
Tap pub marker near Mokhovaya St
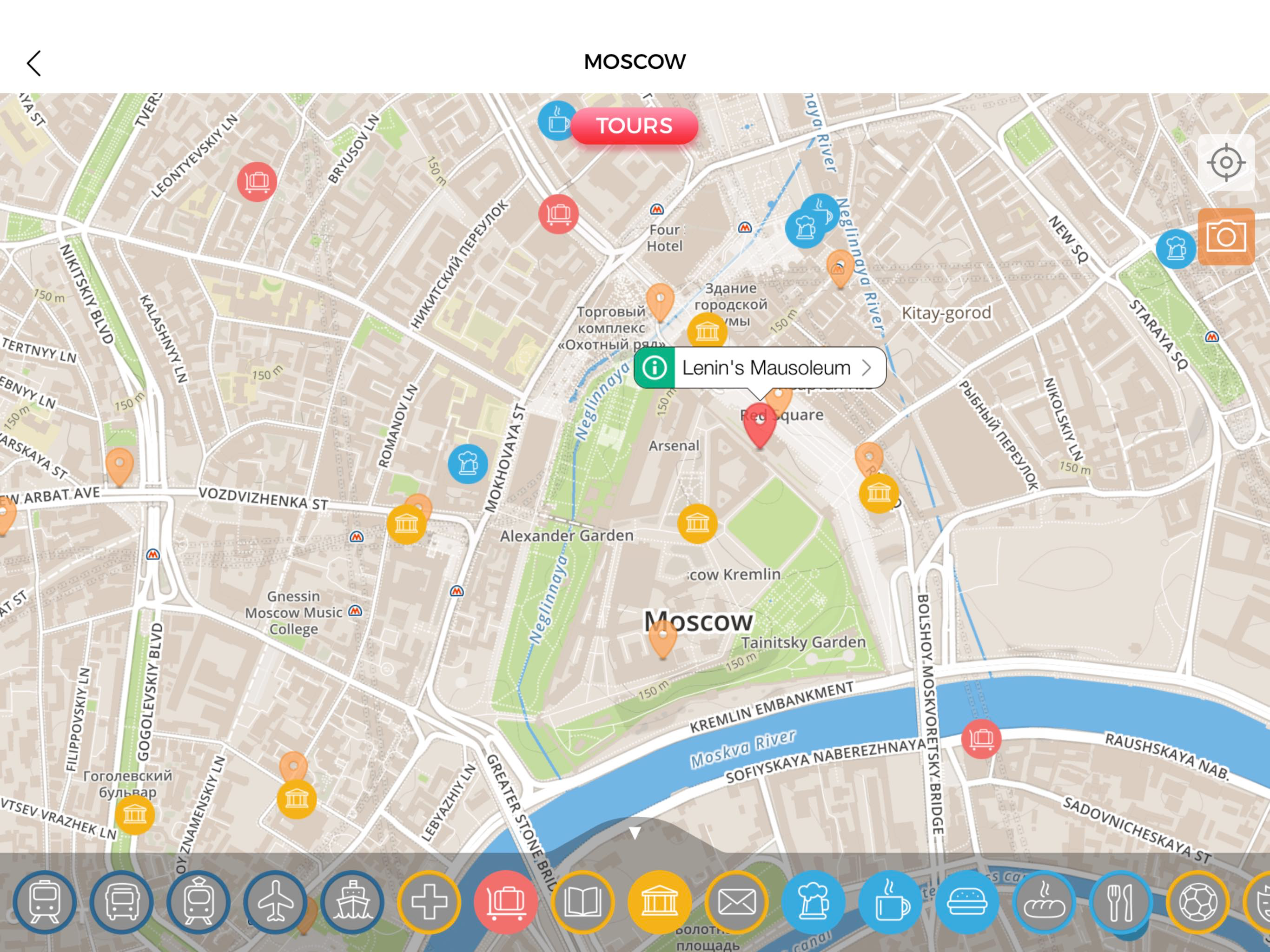(468, 463)
